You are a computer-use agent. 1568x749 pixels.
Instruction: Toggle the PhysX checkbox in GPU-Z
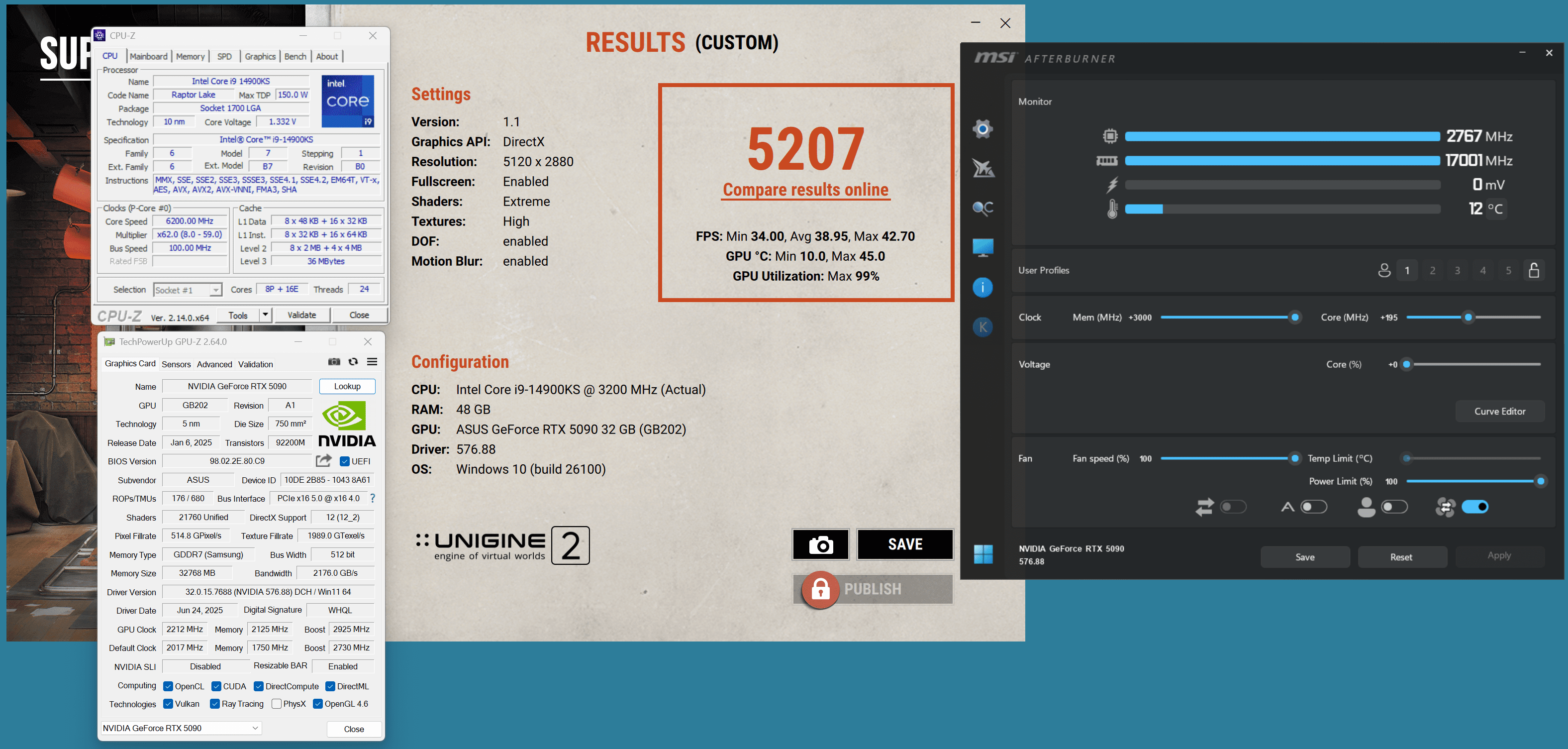(277, 704)
